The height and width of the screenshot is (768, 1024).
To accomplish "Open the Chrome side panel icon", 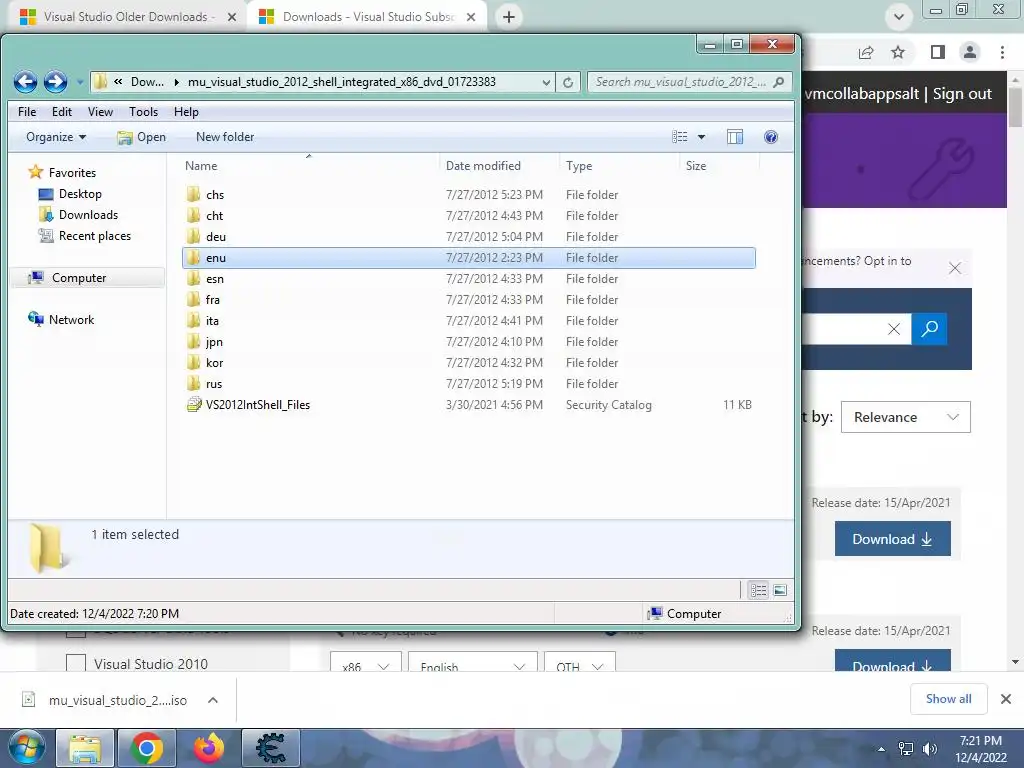I will [x=938, y=52].
